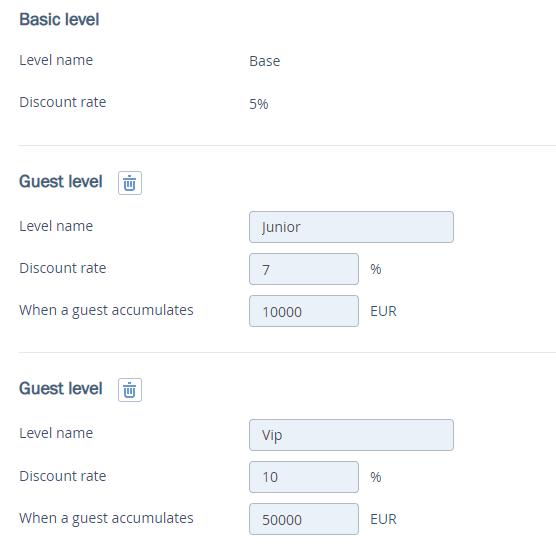
Task: Focus the Junior level name field
Action: pos(351,227)
